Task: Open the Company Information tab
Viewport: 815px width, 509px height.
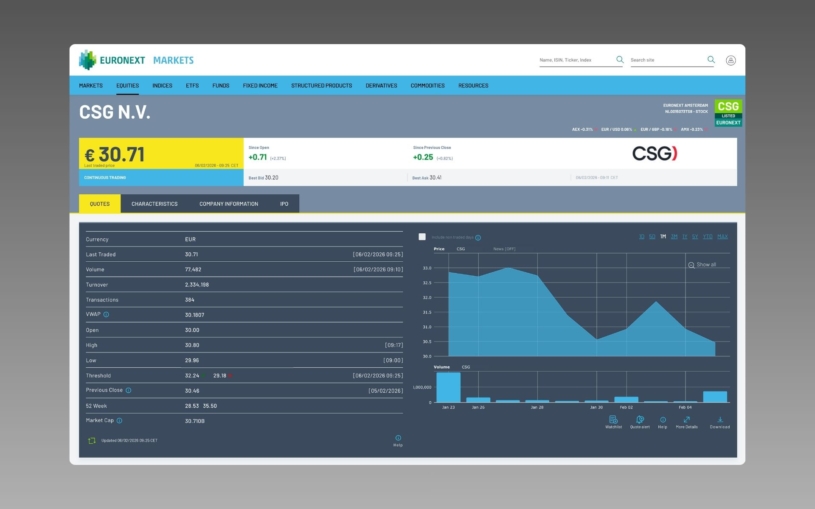Action: (x=228, y=203)
